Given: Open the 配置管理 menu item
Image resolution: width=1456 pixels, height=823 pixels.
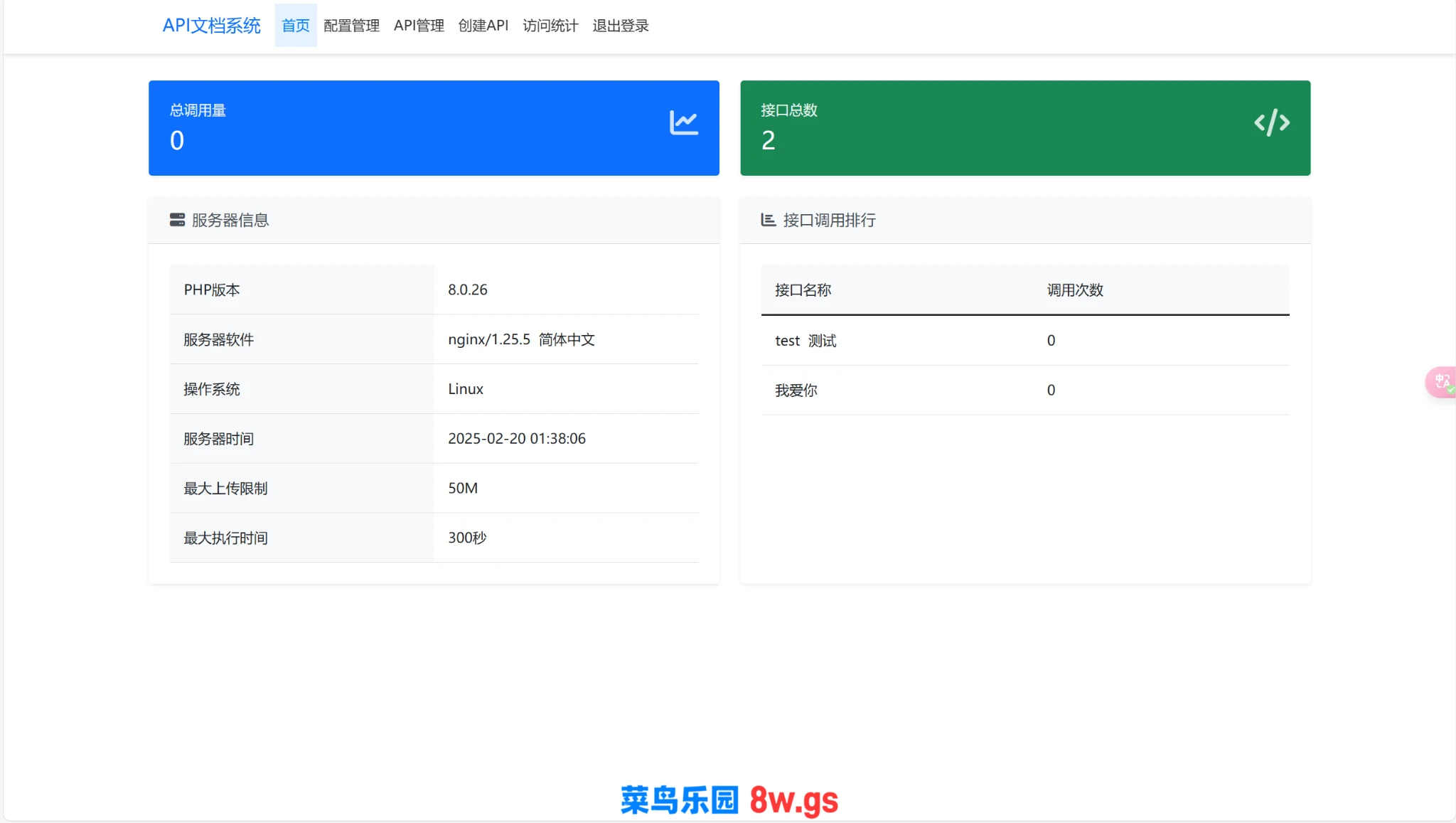Looking at the screenshot, I should click(351, 26).
